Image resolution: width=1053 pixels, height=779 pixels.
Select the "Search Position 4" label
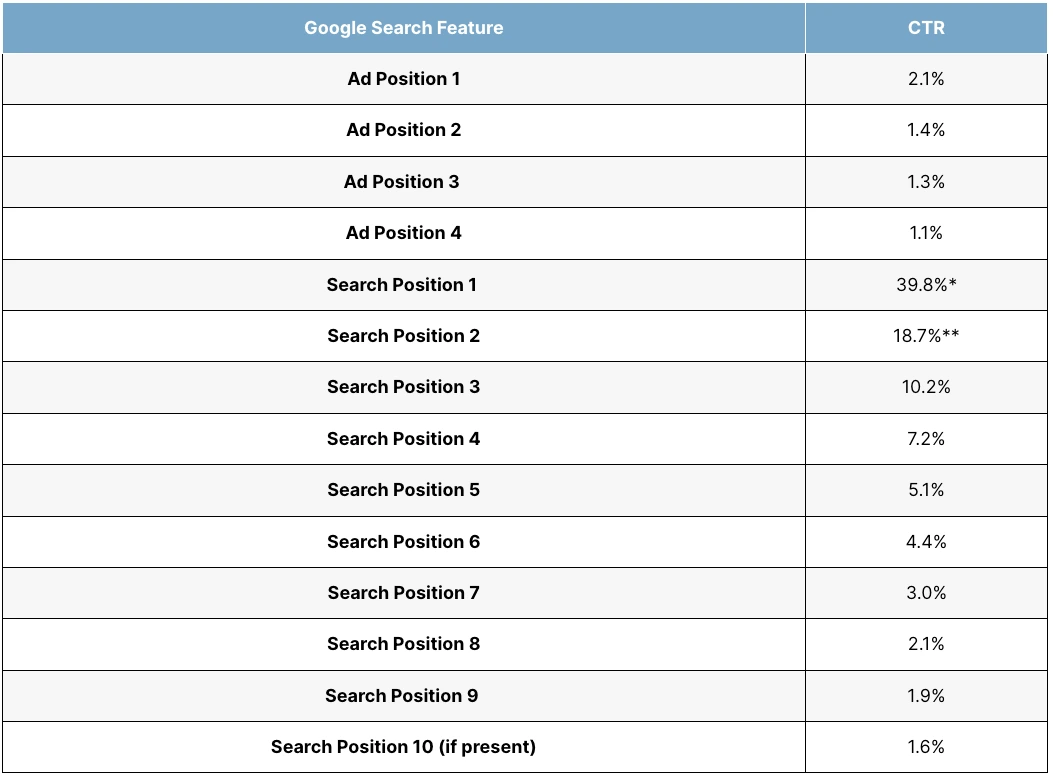tap(403, 439)
